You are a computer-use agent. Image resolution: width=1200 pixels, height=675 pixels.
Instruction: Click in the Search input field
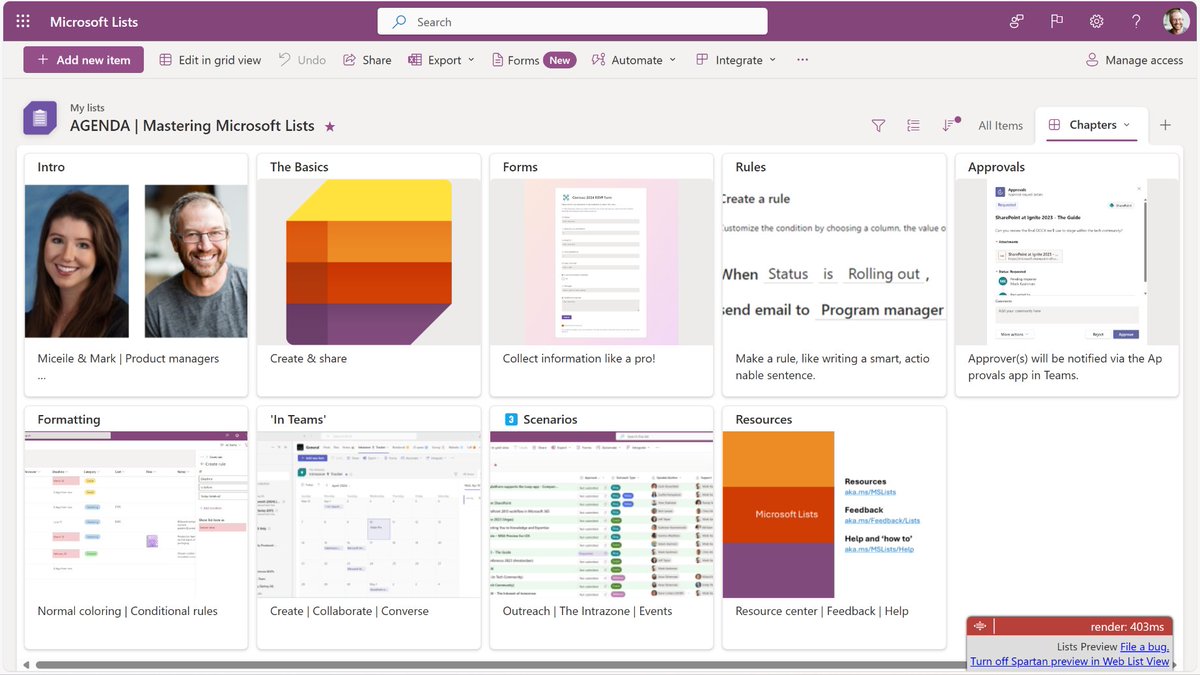[572, 22]
